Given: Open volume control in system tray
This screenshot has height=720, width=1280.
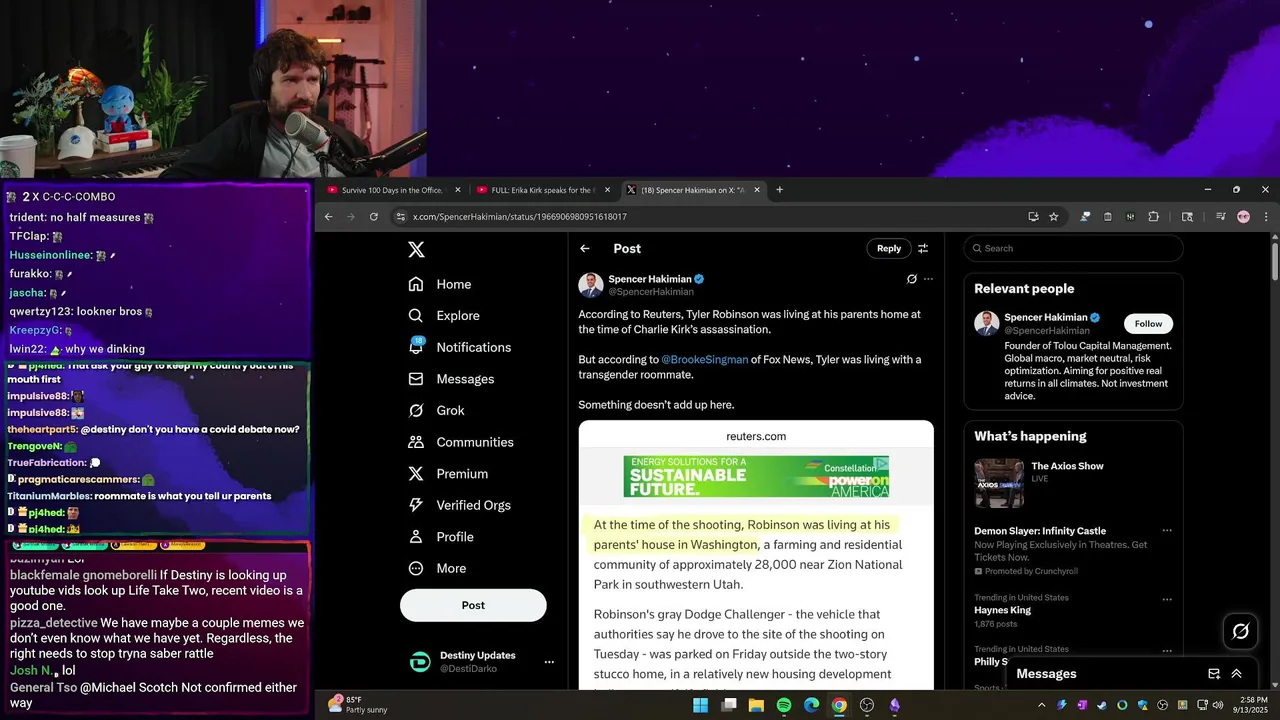Looking at the screenshot, I should coord(1220,705).
